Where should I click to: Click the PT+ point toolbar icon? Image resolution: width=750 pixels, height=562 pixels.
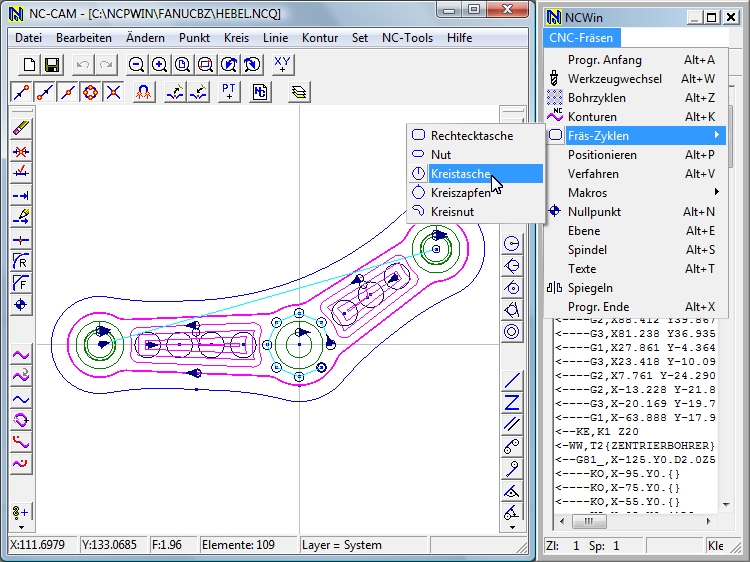(230, 92)
